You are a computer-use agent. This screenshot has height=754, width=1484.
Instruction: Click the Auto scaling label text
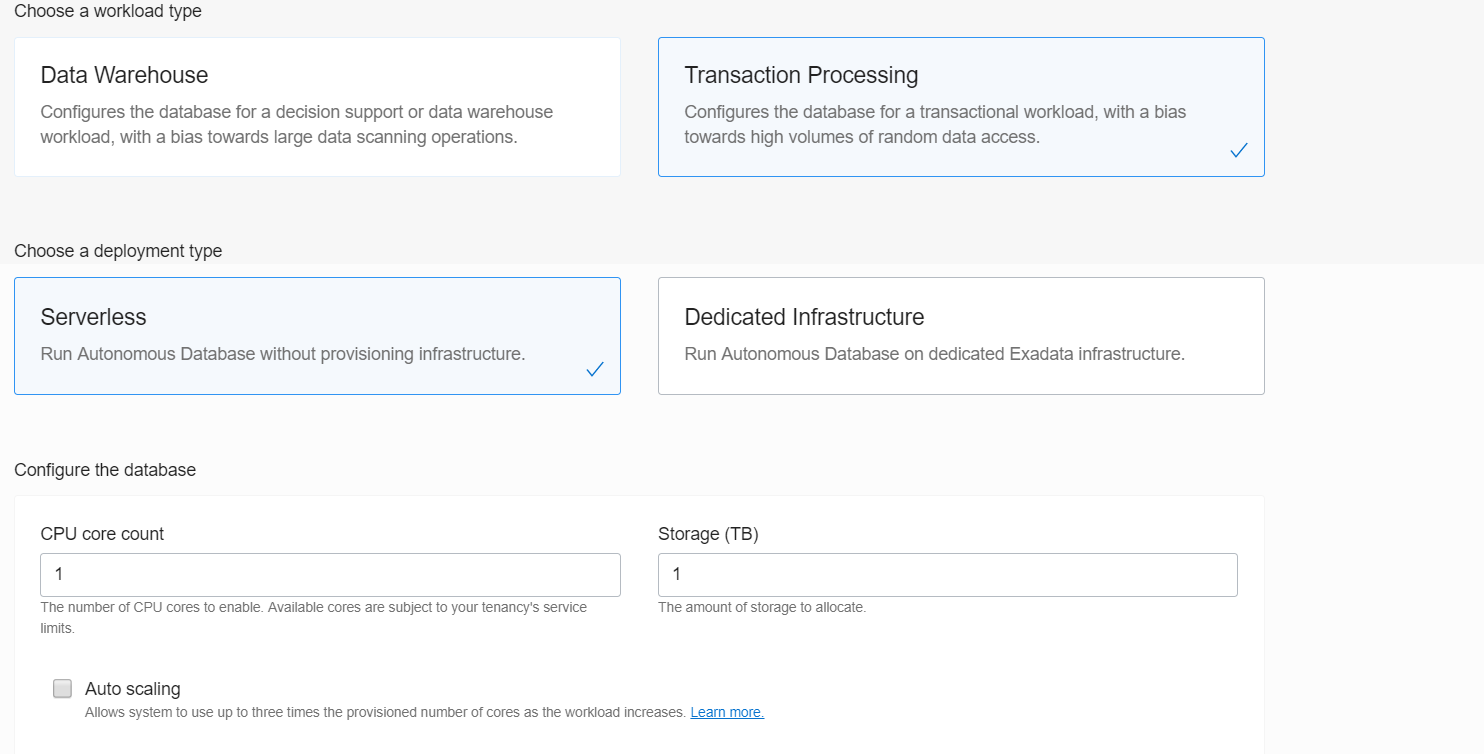pyautogui.click(x=132, y=688)
